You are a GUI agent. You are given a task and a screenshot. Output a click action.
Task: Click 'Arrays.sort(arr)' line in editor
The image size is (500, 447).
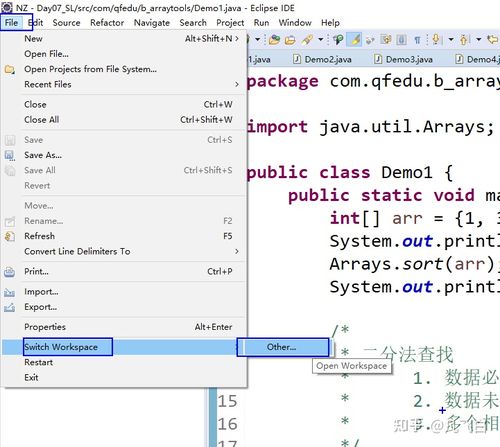coord(415,264)
